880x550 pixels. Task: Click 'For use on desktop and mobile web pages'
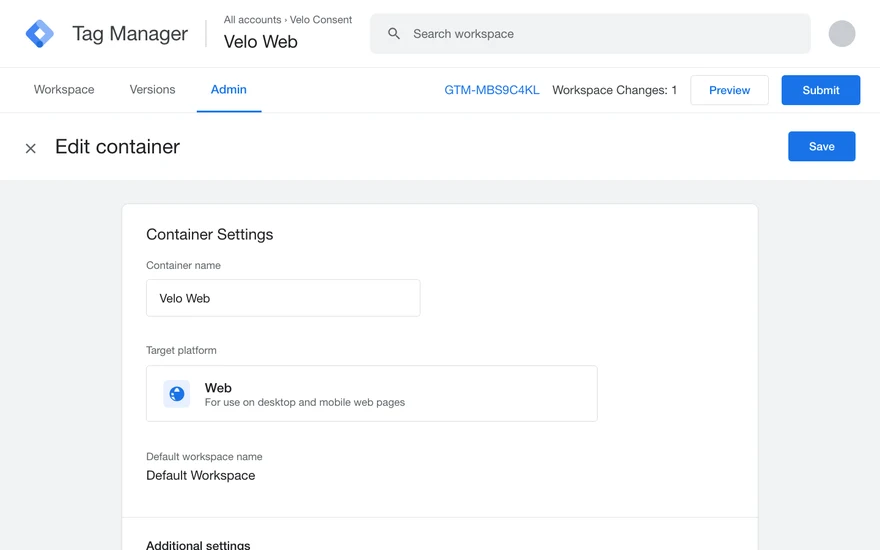[305, 402]
